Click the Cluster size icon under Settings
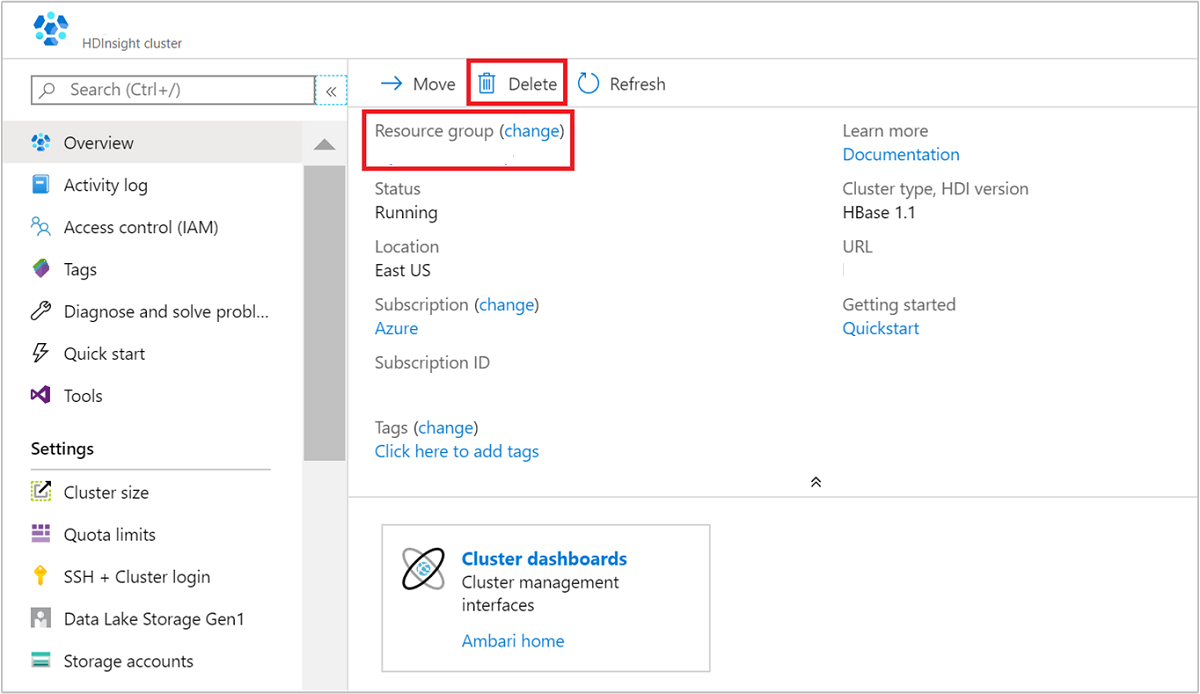 tap(42, 492)
